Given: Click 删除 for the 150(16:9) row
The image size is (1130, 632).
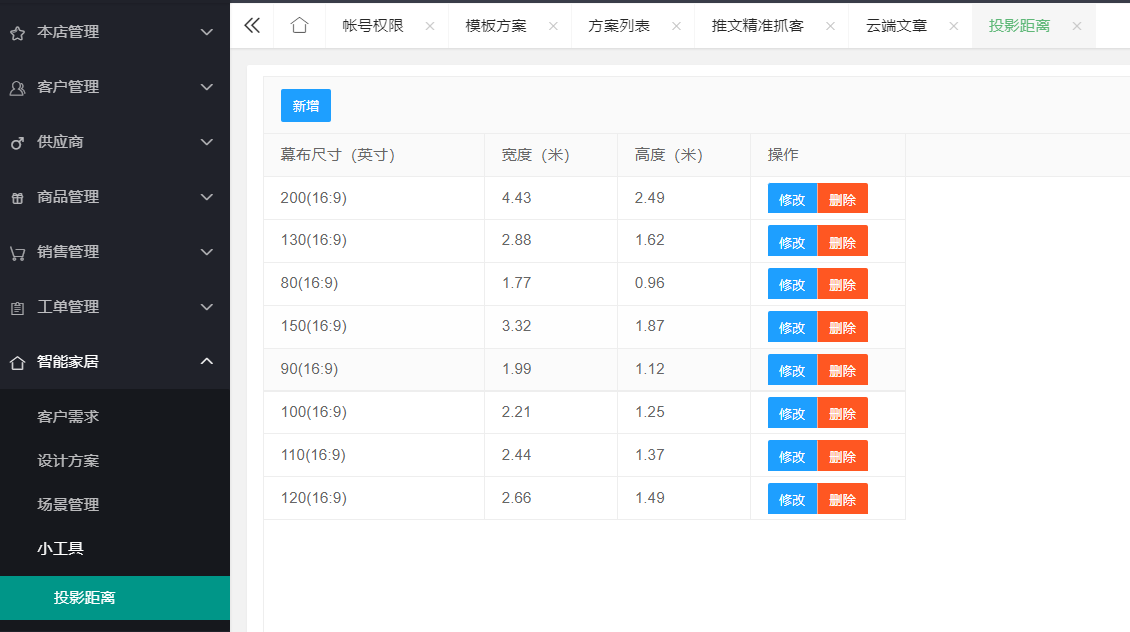Looking at the screenshot, I should pos(842,328).
